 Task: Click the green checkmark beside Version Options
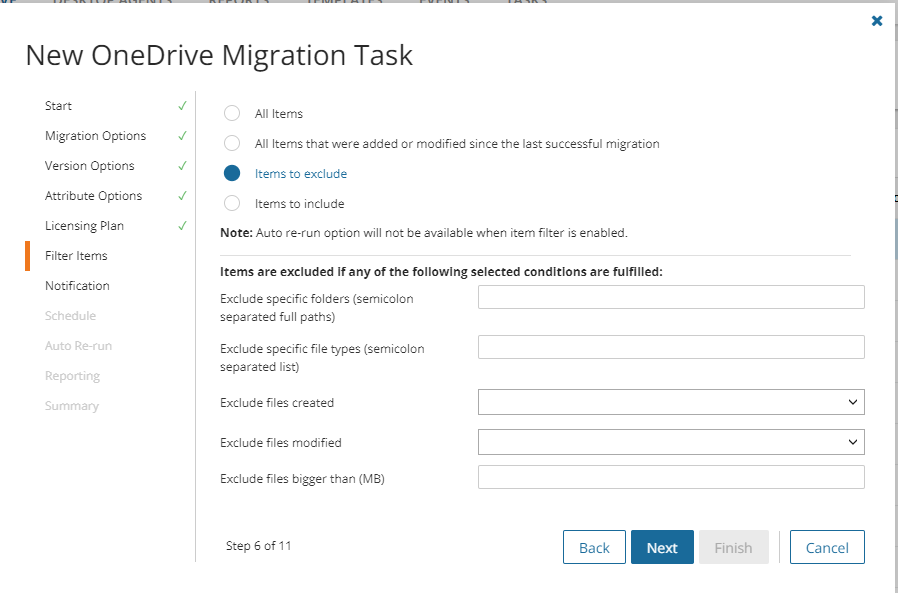[182, 166]
